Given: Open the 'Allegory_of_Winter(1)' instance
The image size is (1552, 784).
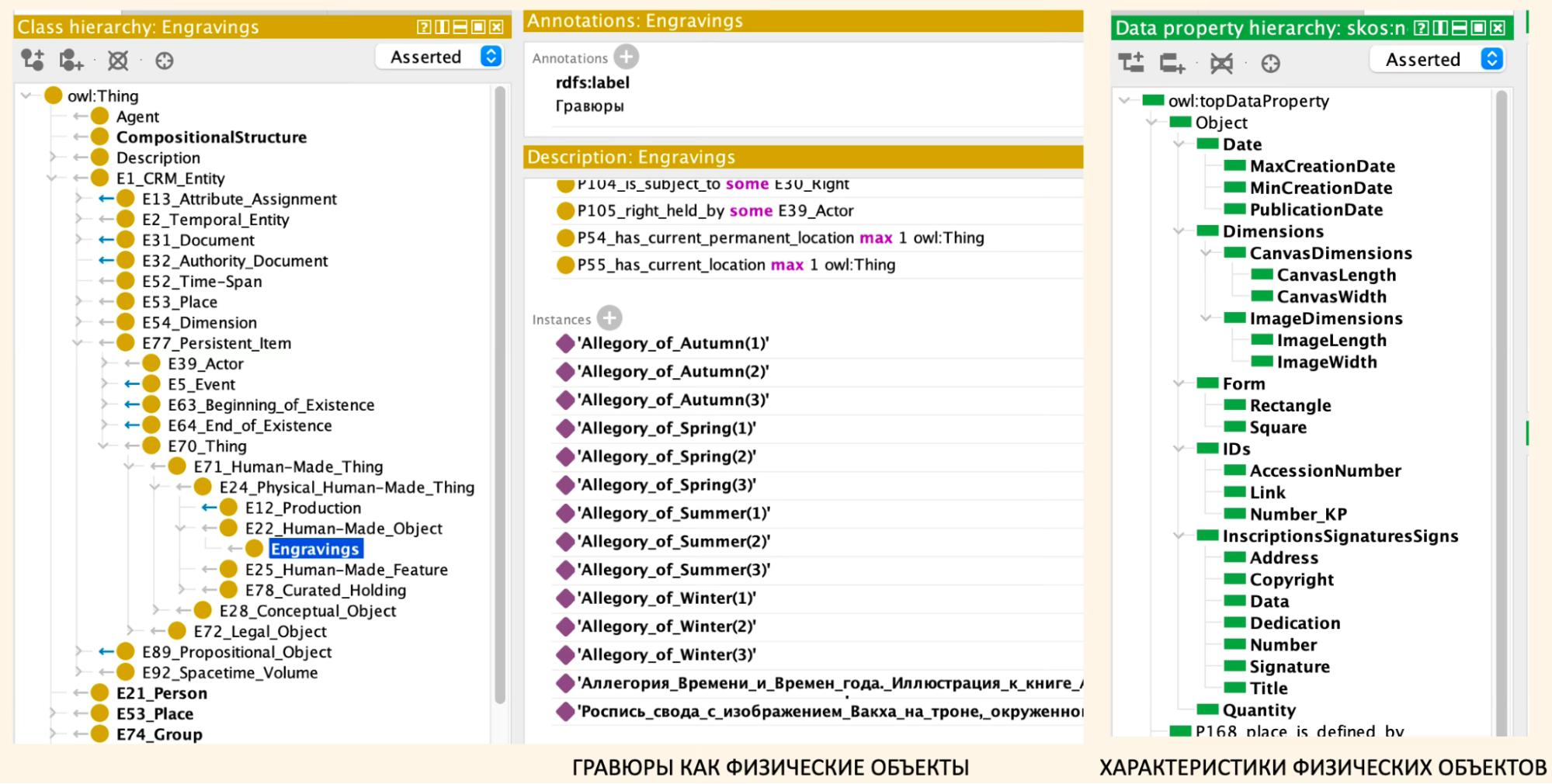Looking at the screenshot, I should tap(668, 598).
